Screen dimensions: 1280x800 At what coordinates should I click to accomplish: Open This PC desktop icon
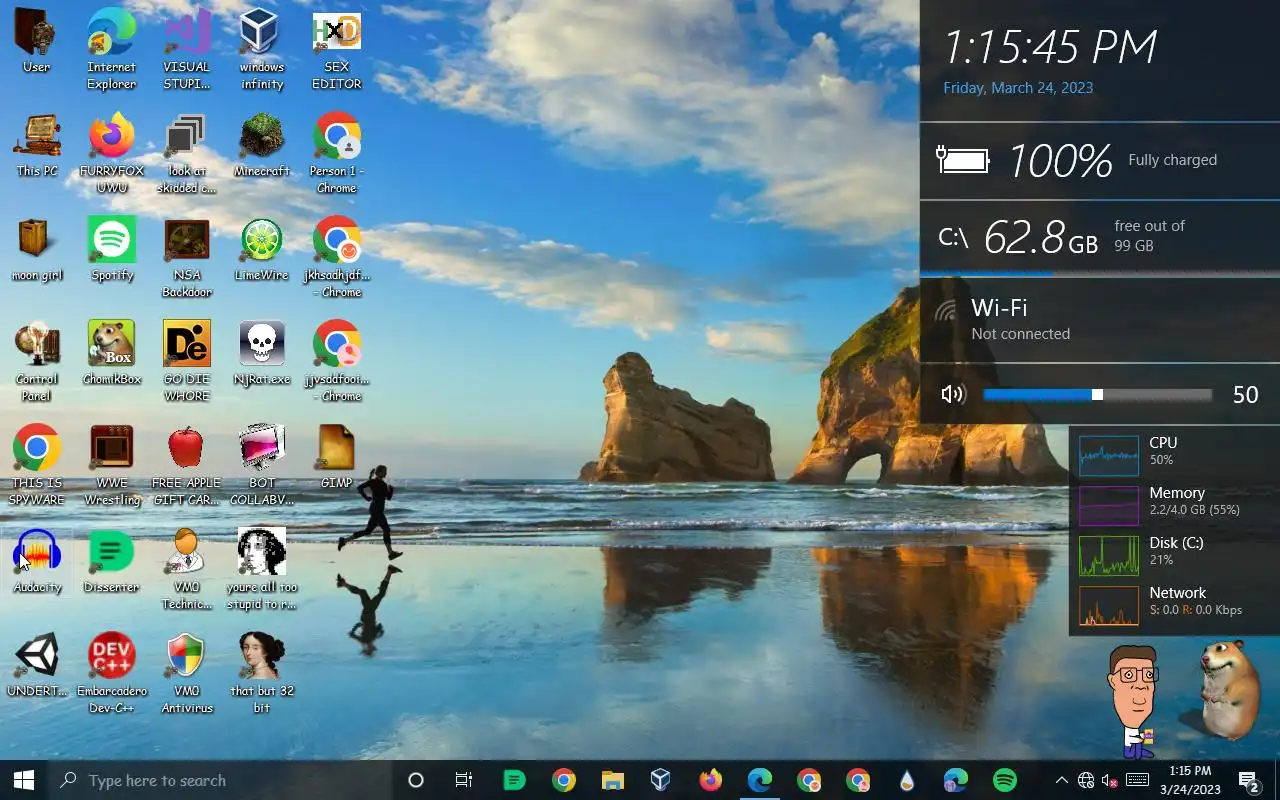click(x=37, y=144)
